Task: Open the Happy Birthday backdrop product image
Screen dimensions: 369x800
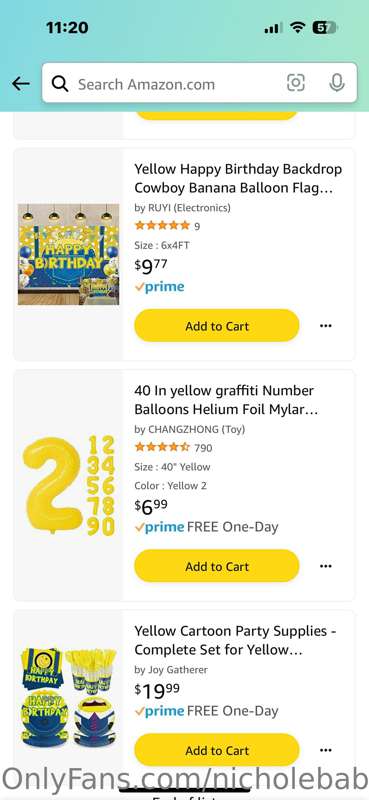Action: coord(68,255)
